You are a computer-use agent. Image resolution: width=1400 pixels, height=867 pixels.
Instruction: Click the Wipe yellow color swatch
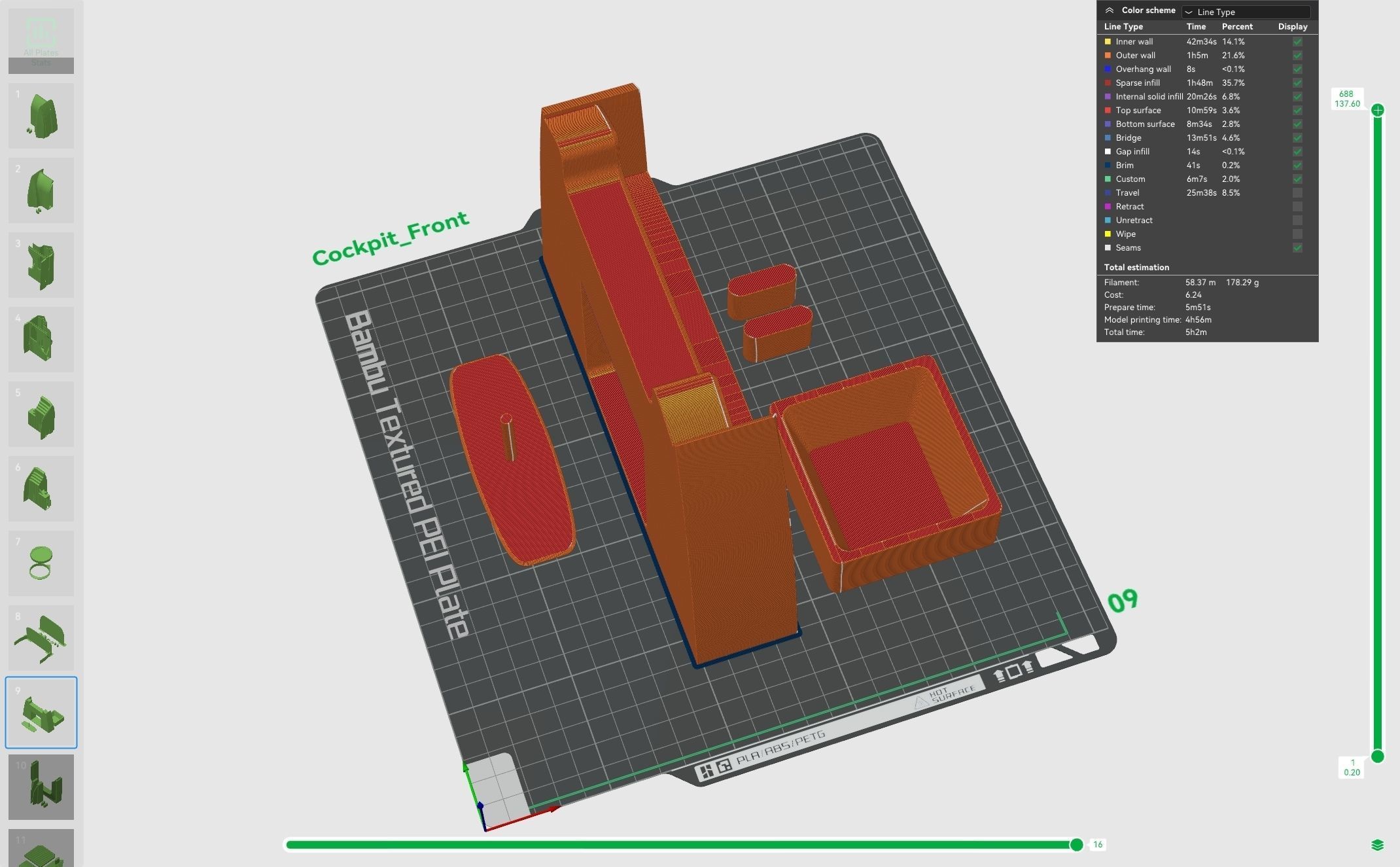[x=1108, y=234]
